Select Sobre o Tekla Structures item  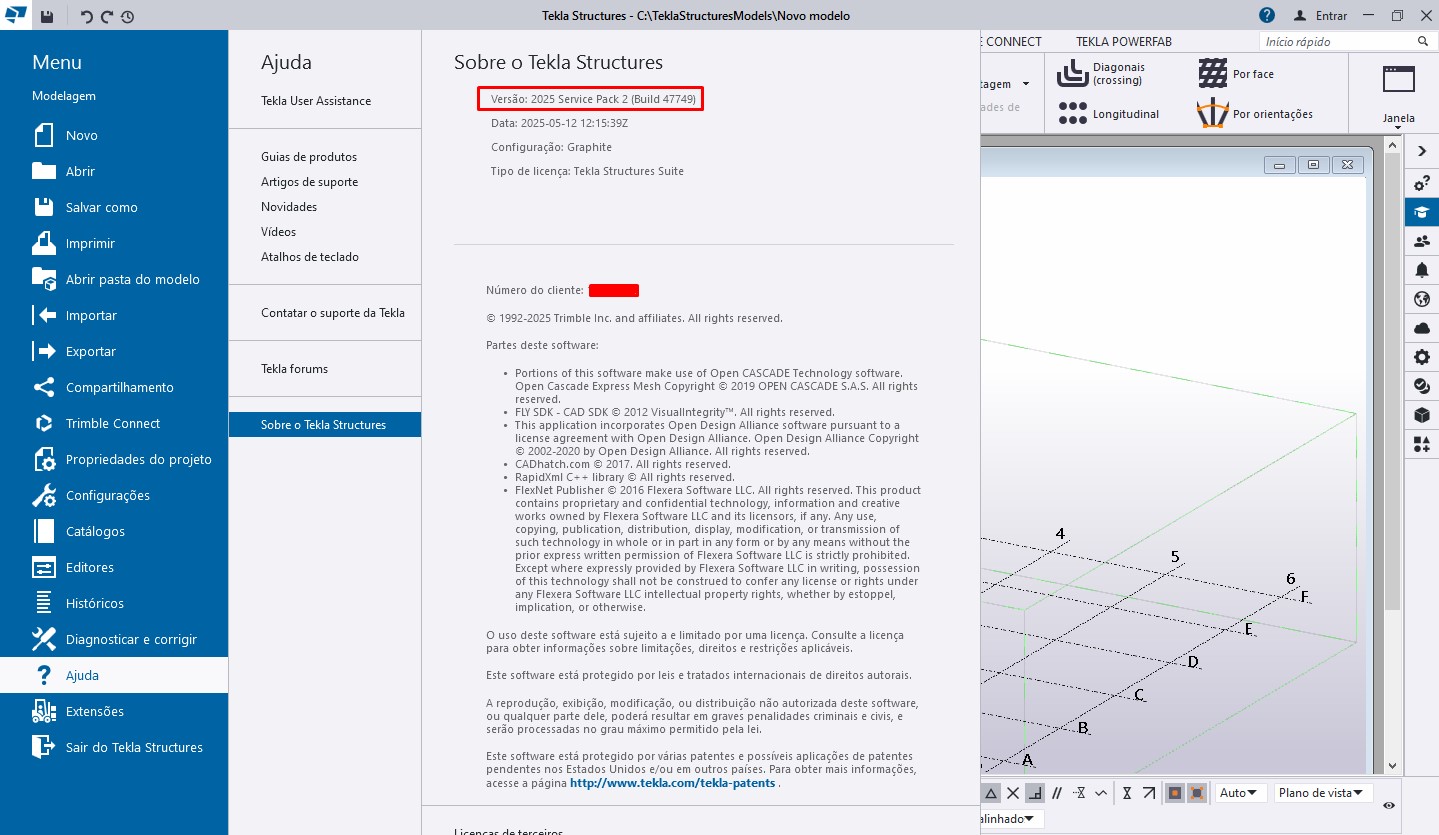tap(325, 425)
